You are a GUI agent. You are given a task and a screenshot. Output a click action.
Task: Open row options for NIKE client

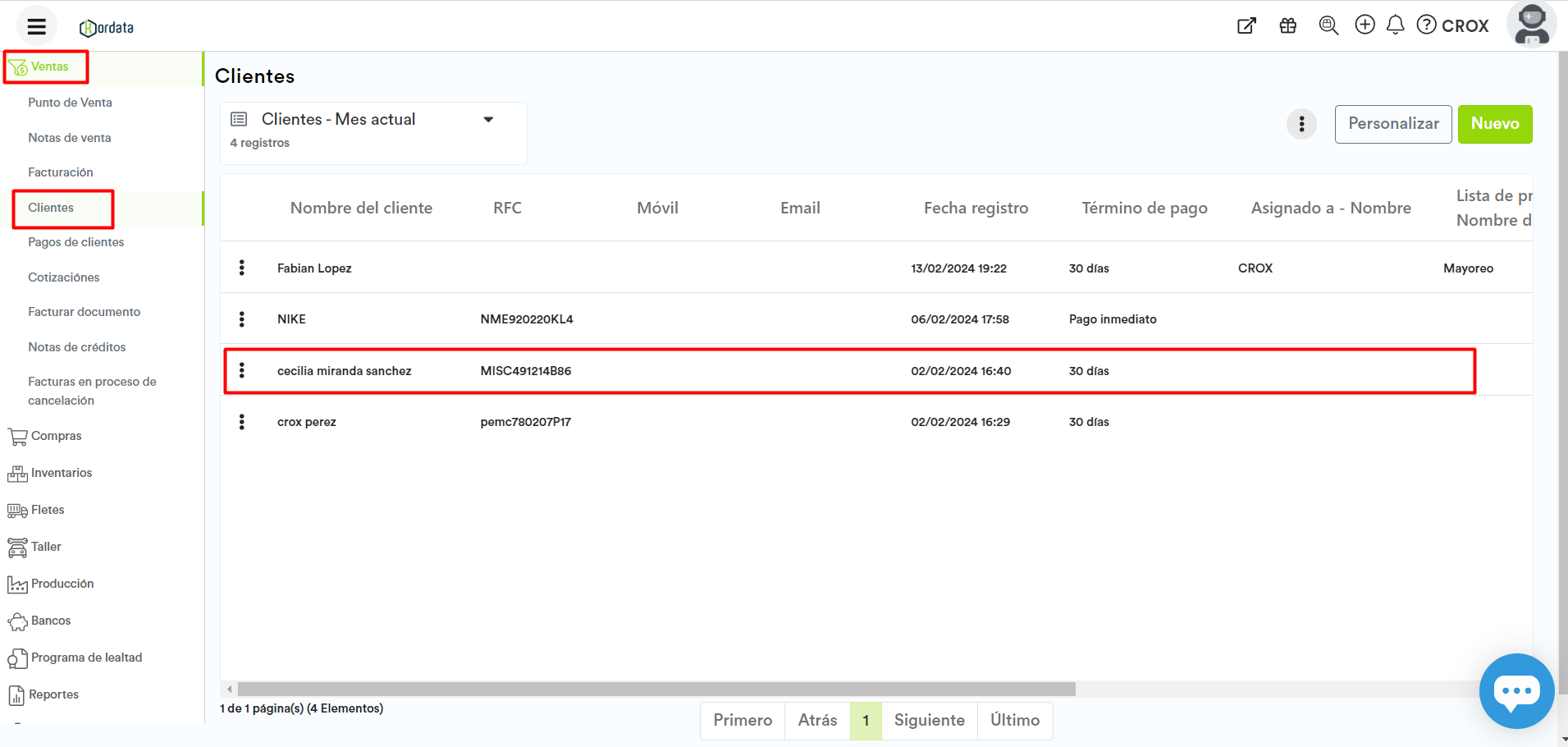(x=241, y=319)
